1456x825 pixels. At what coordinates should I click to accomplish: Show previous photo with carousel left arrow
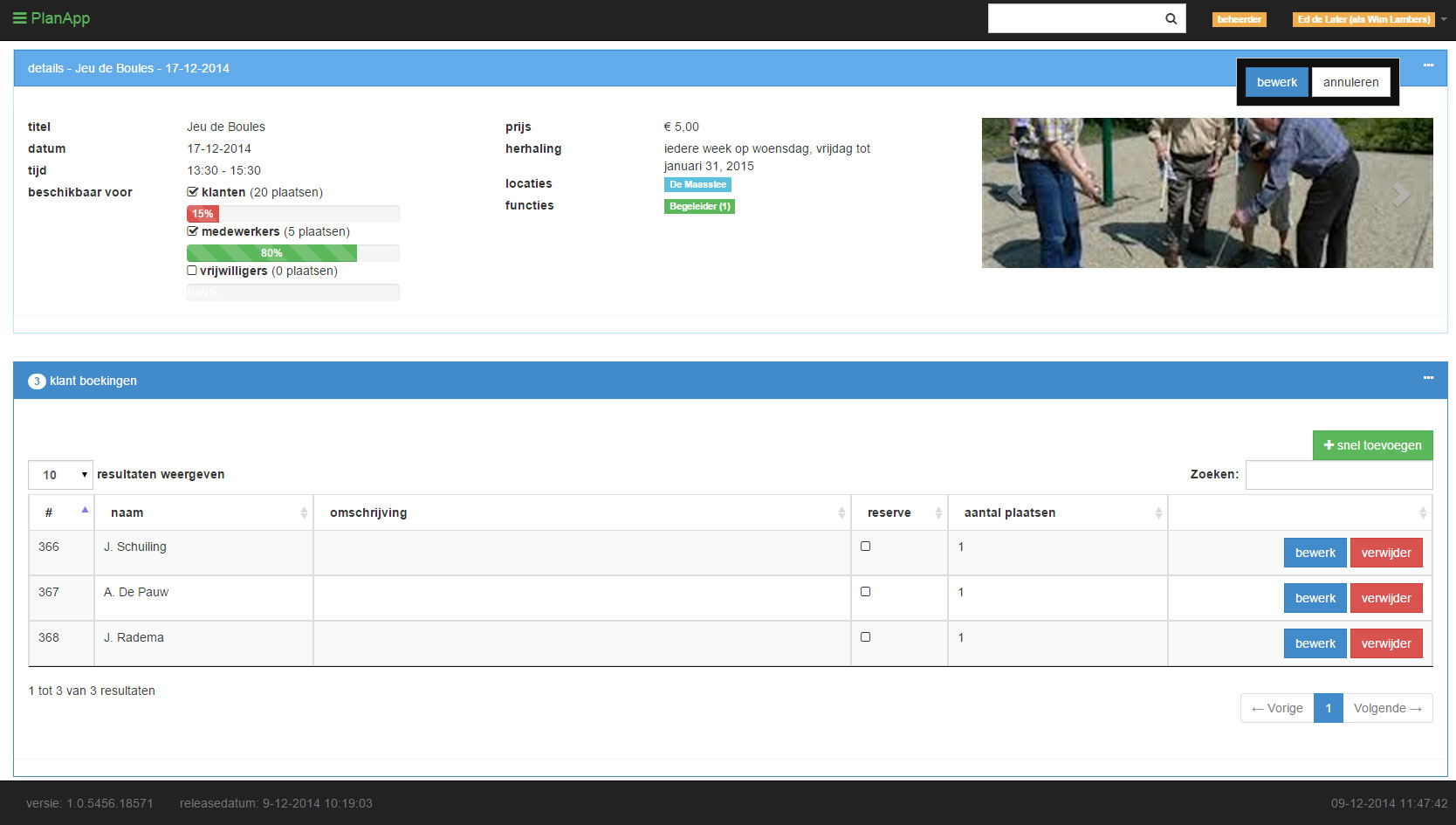tap(1015, 194)
